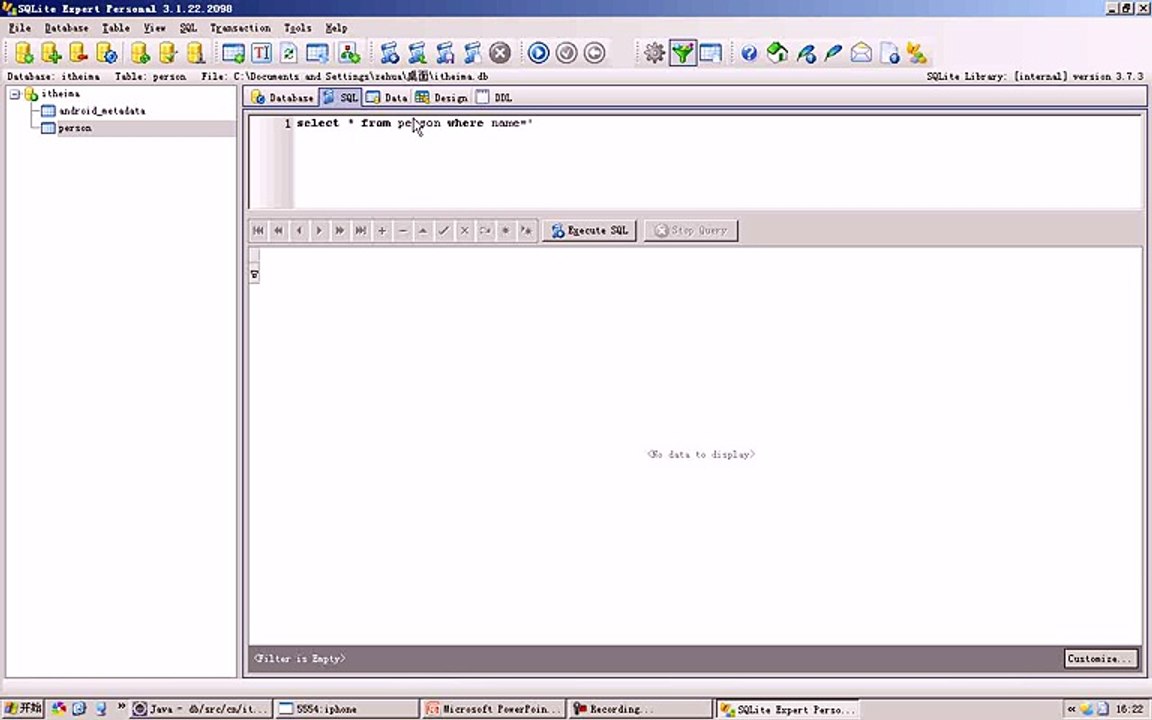Click the small grid indicator box below navigator
Screen dimensions: 1152x720
coord(254,275)
